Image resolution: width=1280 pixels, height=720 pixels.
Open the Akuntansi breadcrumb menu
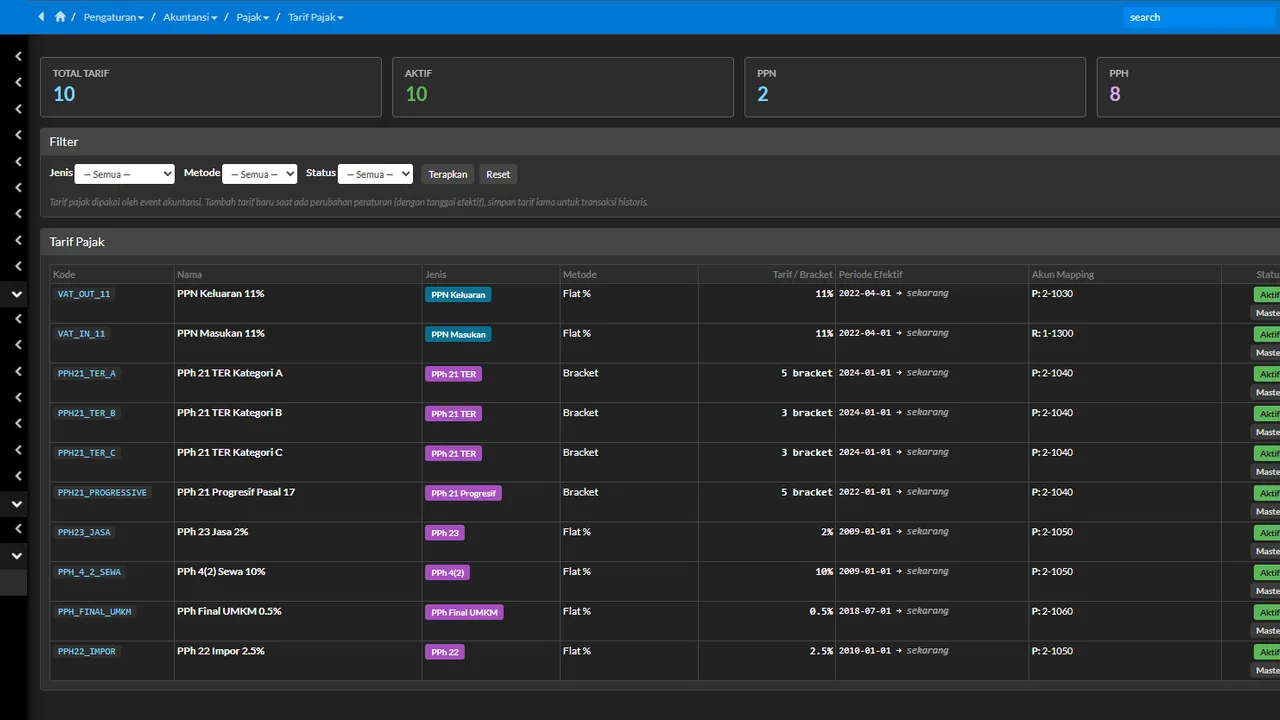click(190, 17)
